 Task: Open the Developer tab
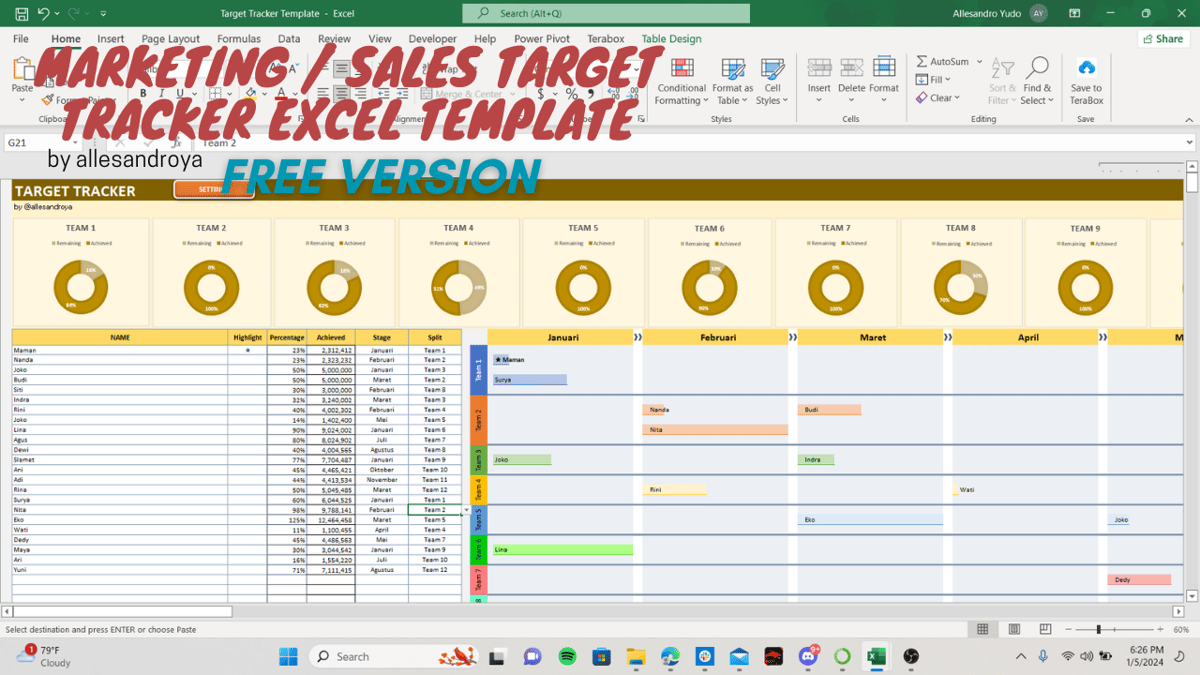click(x=433, y=39)
